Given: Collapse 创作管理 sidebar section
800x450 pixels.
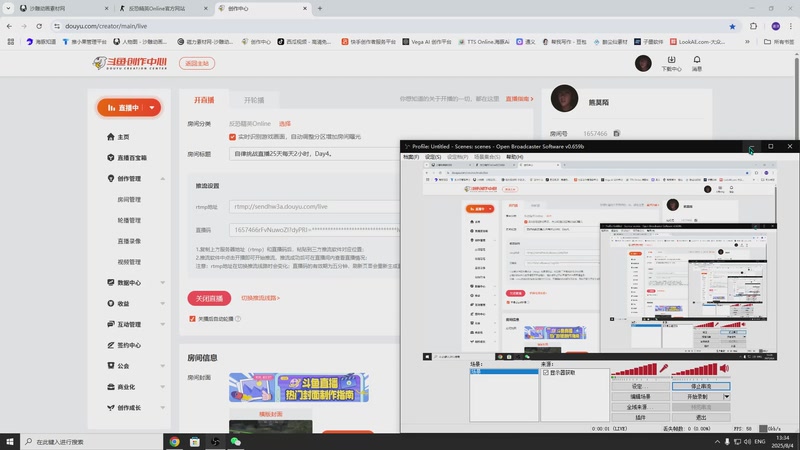Looking at the screenshot, I should click(163, 179).
